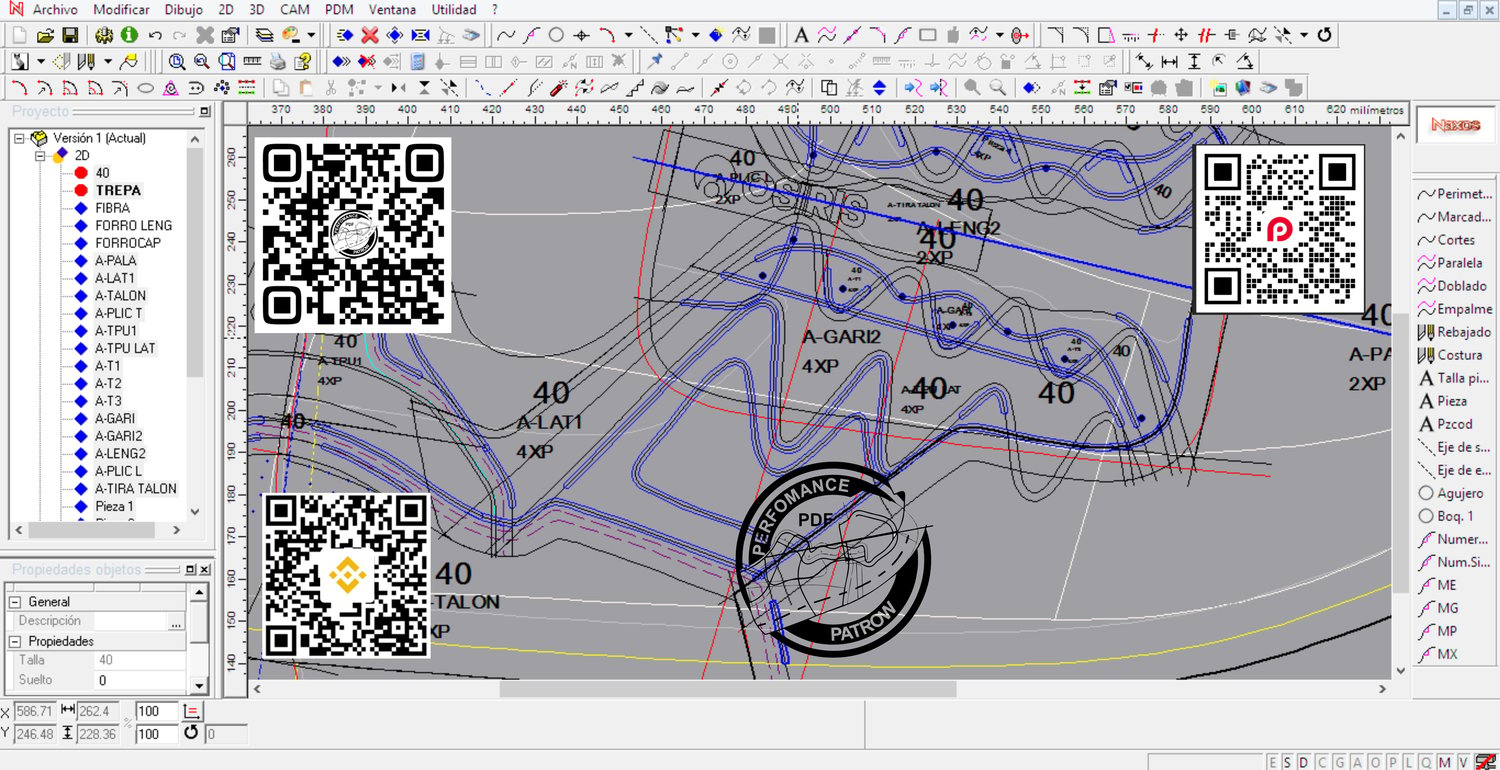The image size is (1500, 770).
Task: Select the text A tool
Action: pyautogui.click(x=801, y=35)
